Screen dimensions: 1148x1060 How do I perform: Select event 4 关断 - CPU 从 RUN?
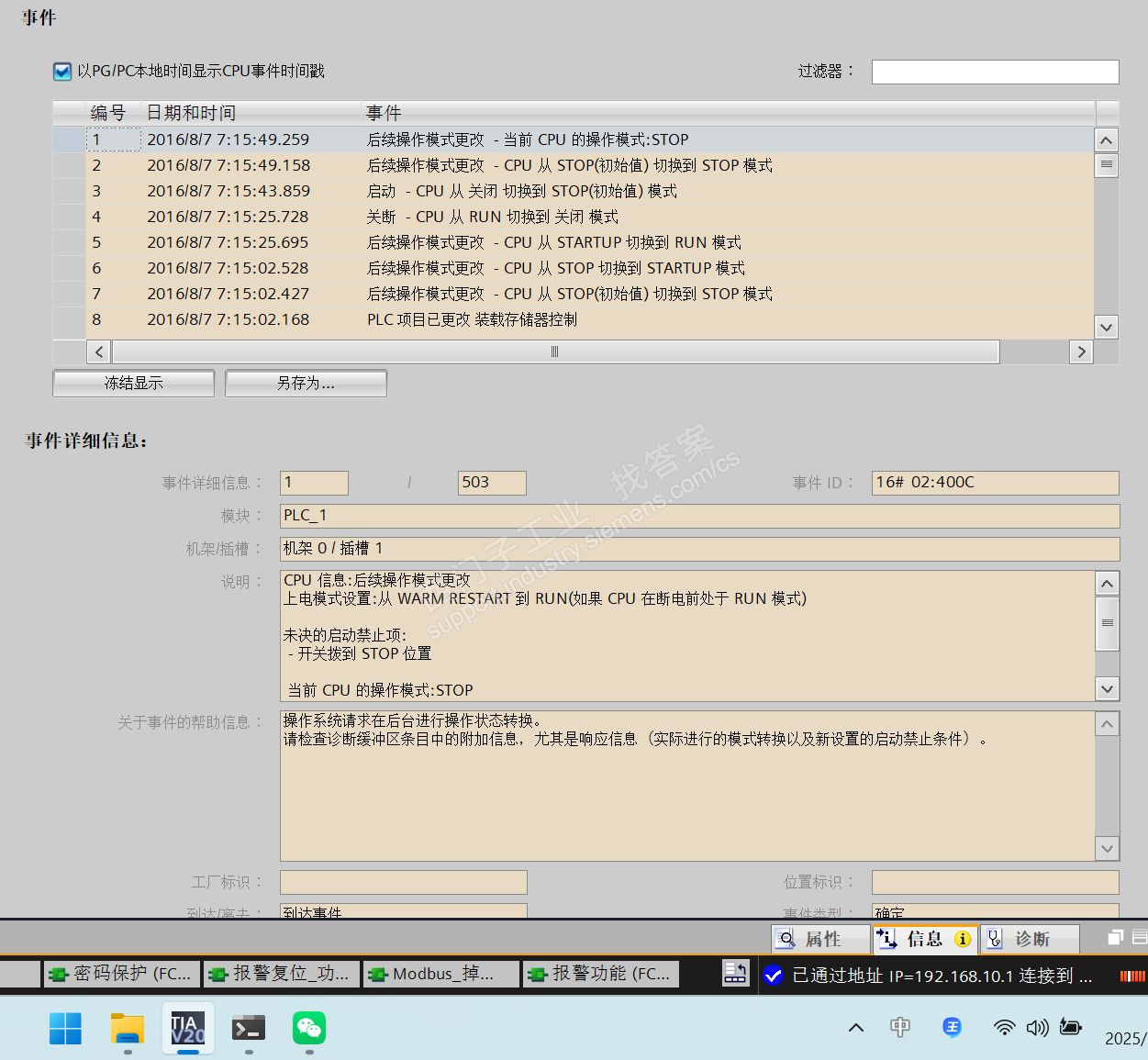(574, 217)
